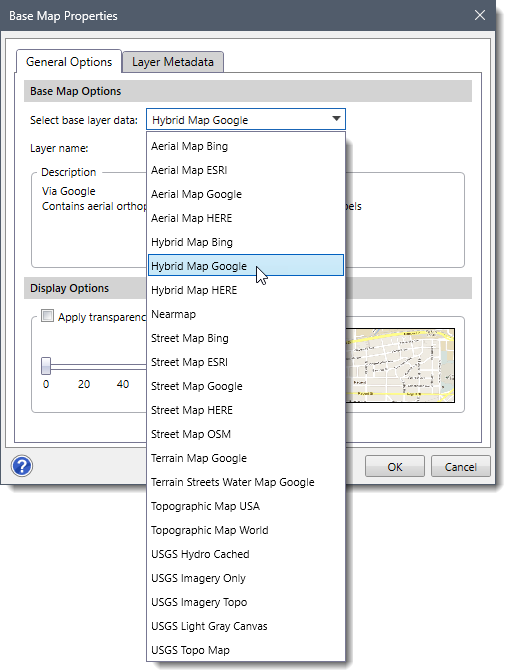Pick highlighted Hybrid Map Google item

pyautogui.click(x=246, y=265)
